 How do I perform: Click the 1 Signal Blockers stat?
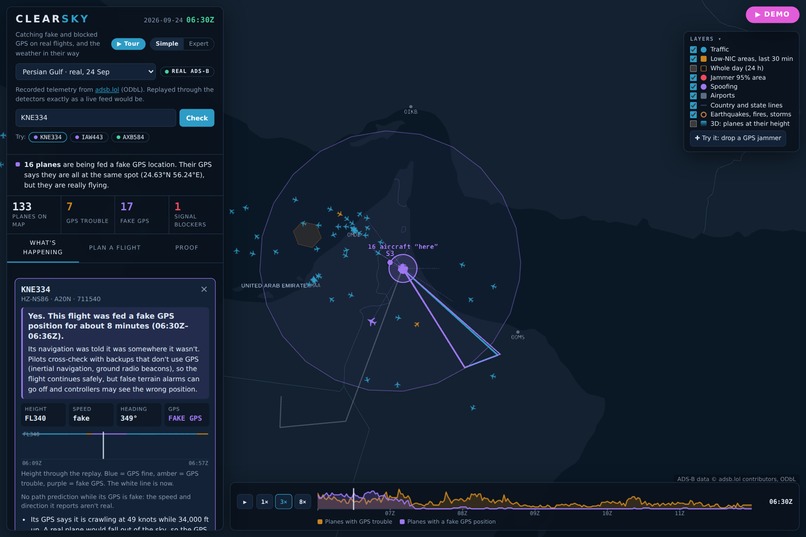coord(195,215)
